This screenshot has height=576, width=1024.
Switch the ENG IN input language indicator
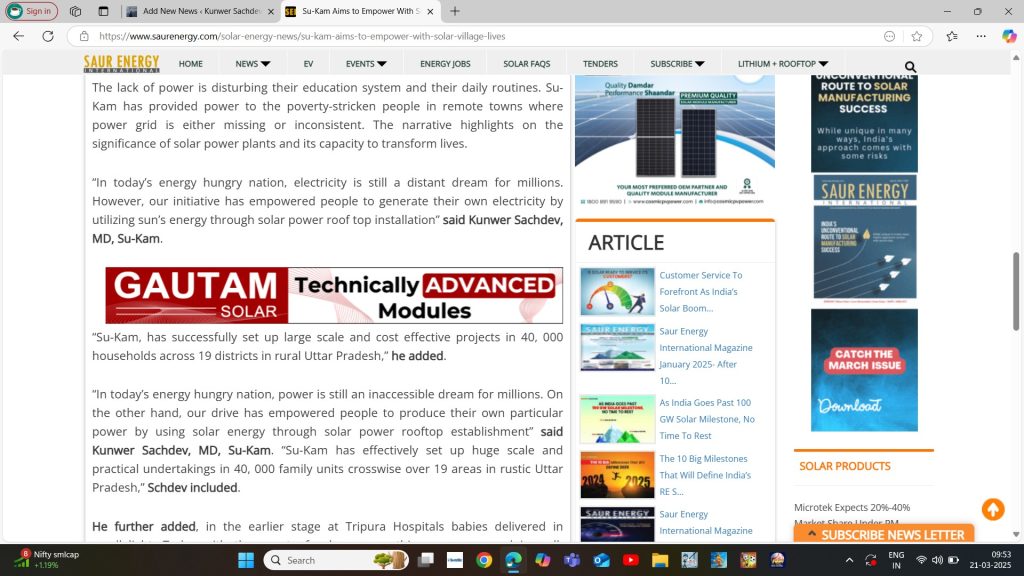point(896,560)
